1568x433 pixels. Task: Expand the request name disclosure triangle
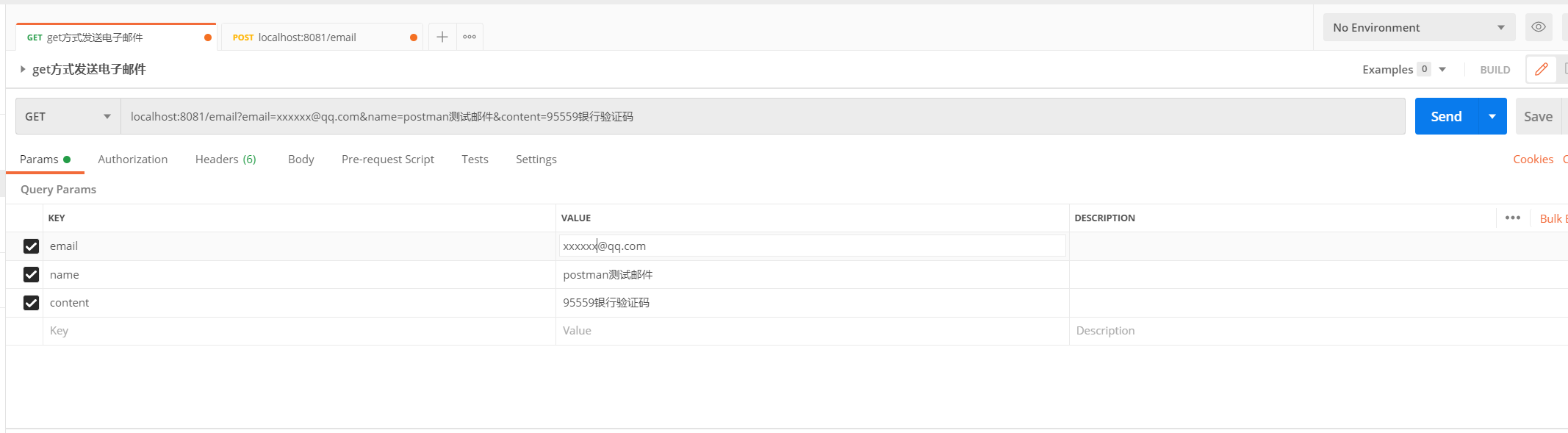coord(23,69)
